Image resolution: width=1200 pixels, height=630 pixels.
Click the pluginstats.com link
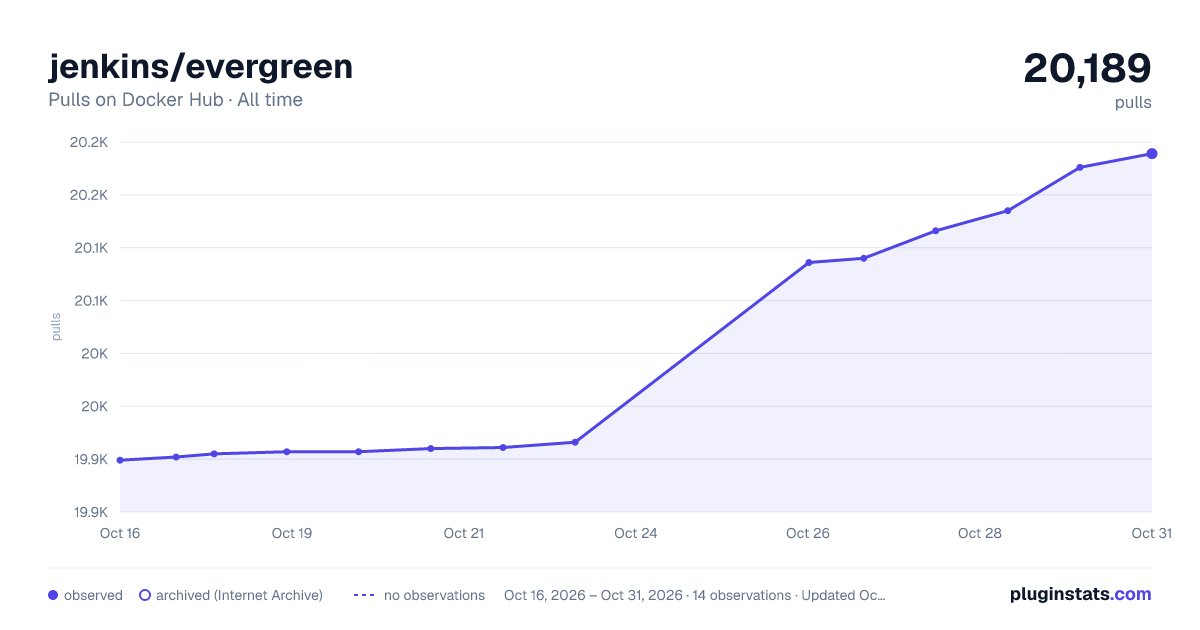click(1080, 594)
